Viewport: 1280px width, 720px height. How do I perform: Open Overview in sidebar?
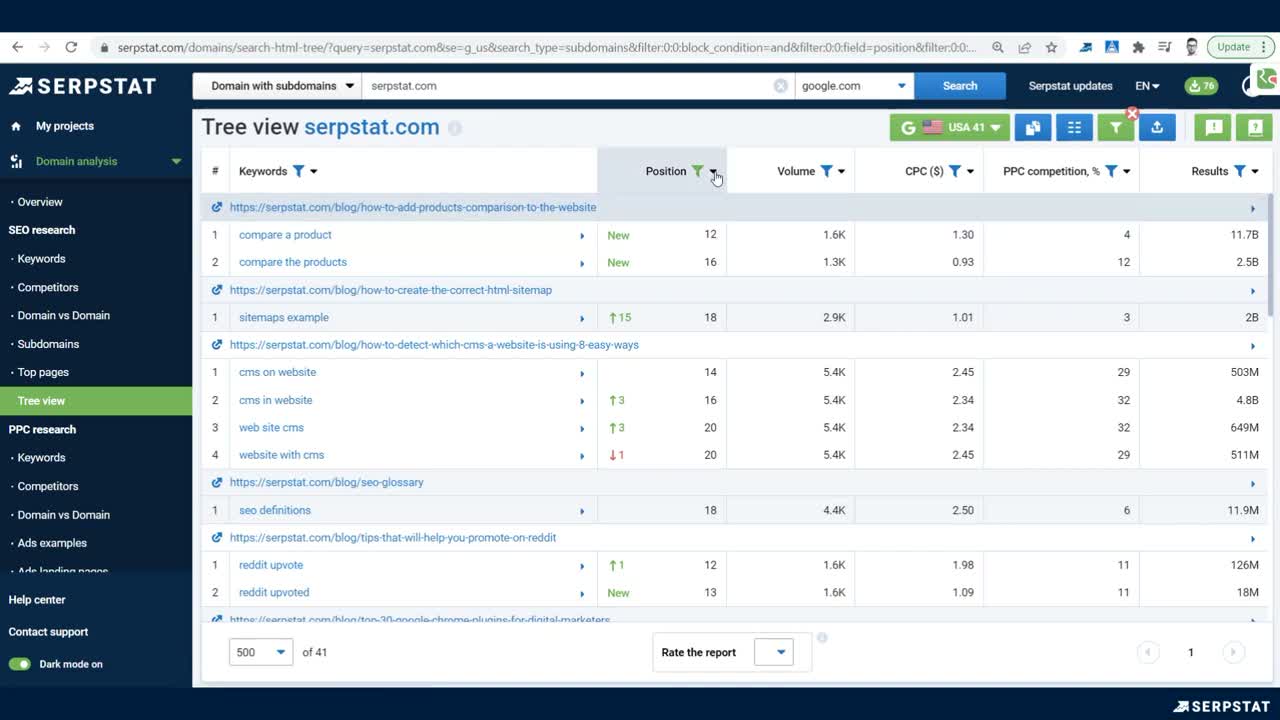pos(40,202)
